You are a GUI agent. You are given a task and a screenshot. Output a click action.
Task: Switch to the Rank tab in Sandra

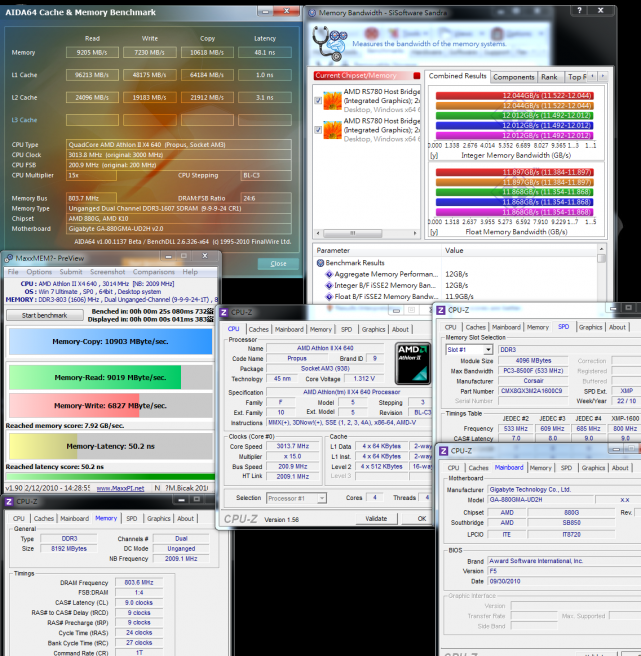coord(549,77)
